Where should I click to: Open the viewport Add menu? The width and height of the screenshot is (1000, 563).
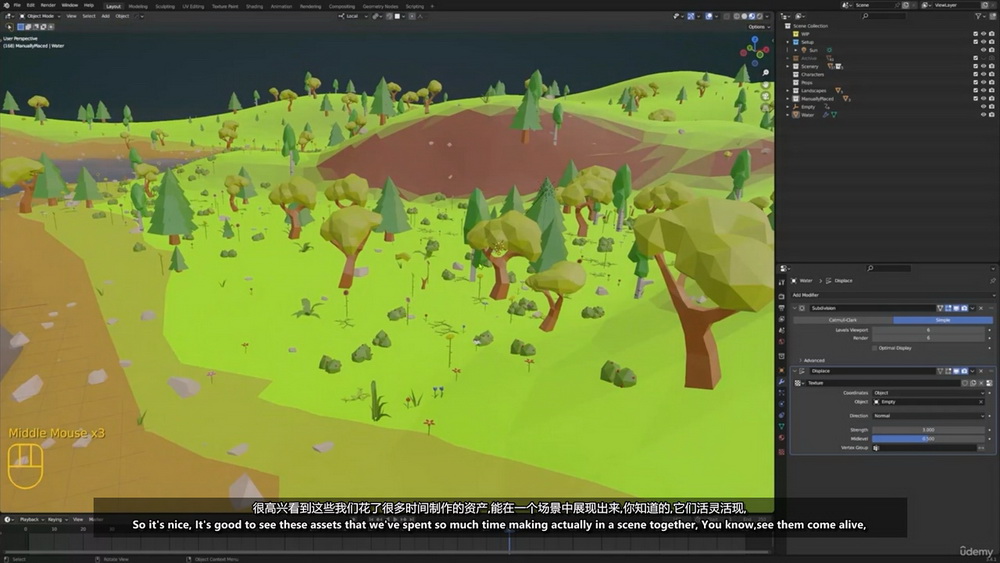click(x=105, y=16)
